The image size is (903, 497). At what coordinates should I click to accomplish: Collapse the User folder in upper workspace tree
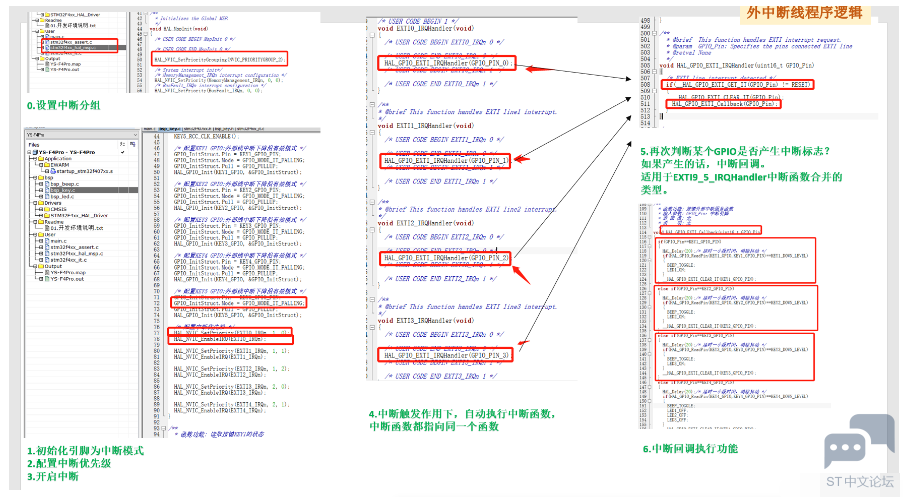[x=37, y=31]
